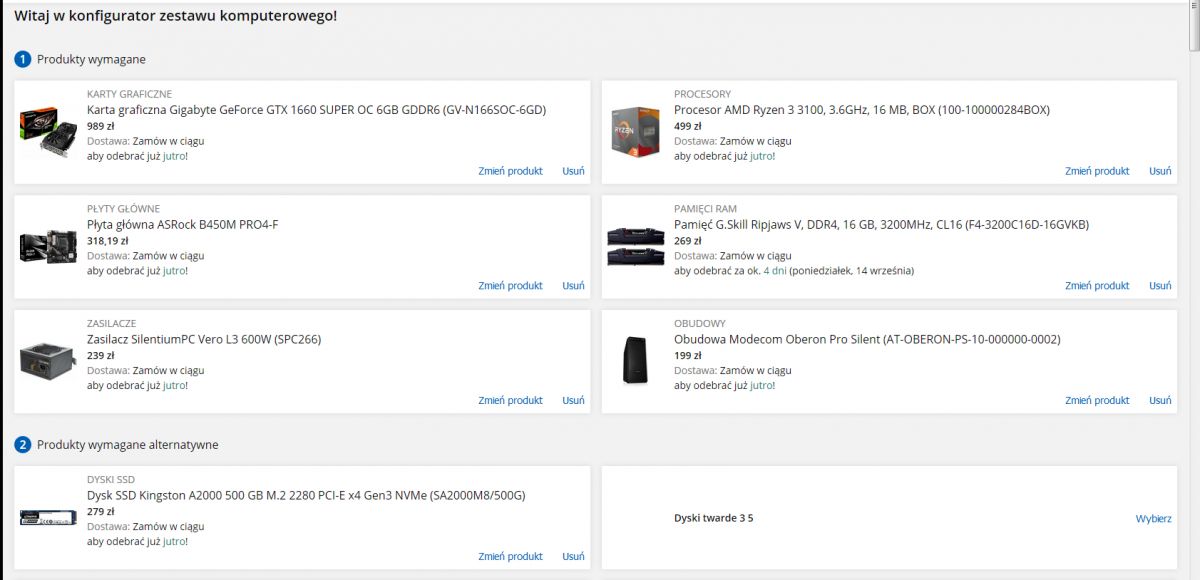Open Obudowa Modecom Oberon Pro Silent title
This screenshot has width=1200, height=580.
(867, 340)
